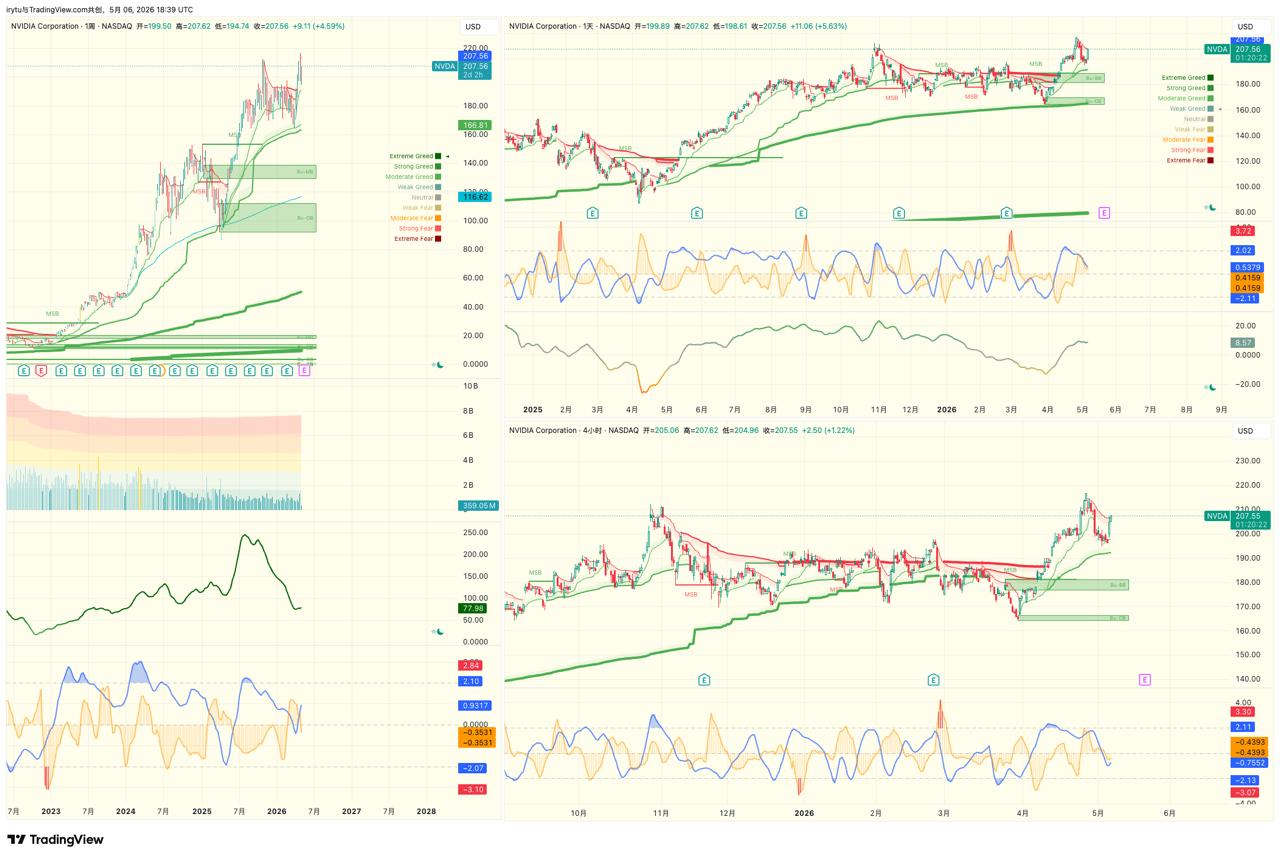Click the red 3.30 label on 4-hour chart

coord(1243,712)
